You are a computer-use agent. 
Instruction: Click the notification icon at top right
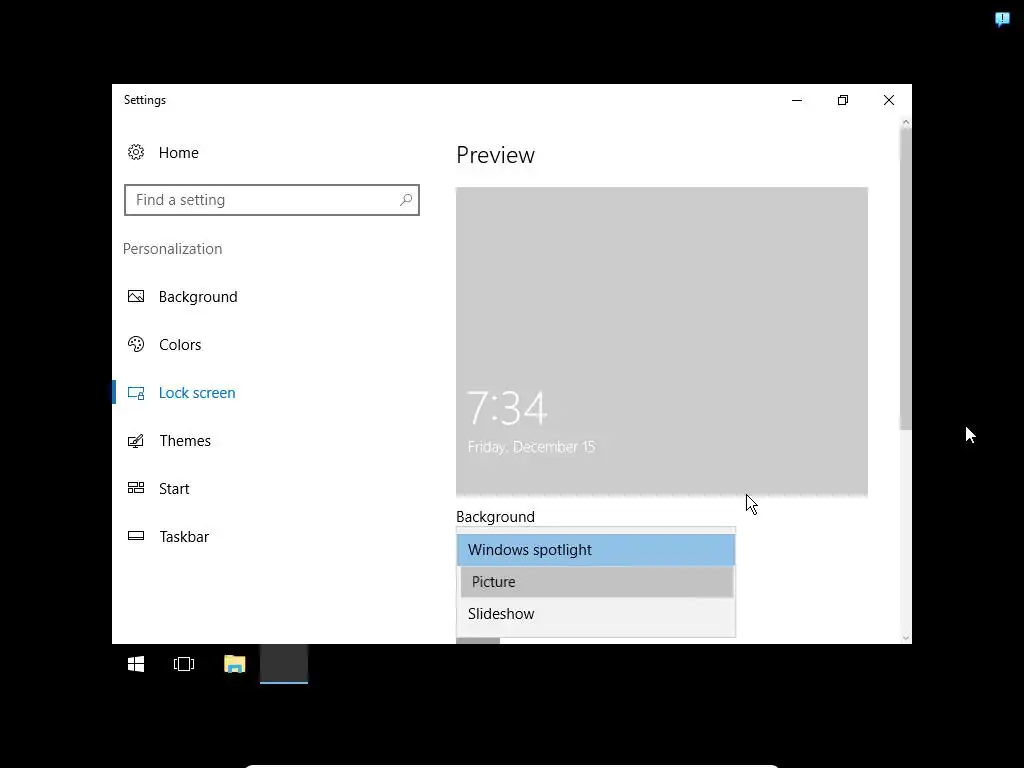tap(1002, 20)
